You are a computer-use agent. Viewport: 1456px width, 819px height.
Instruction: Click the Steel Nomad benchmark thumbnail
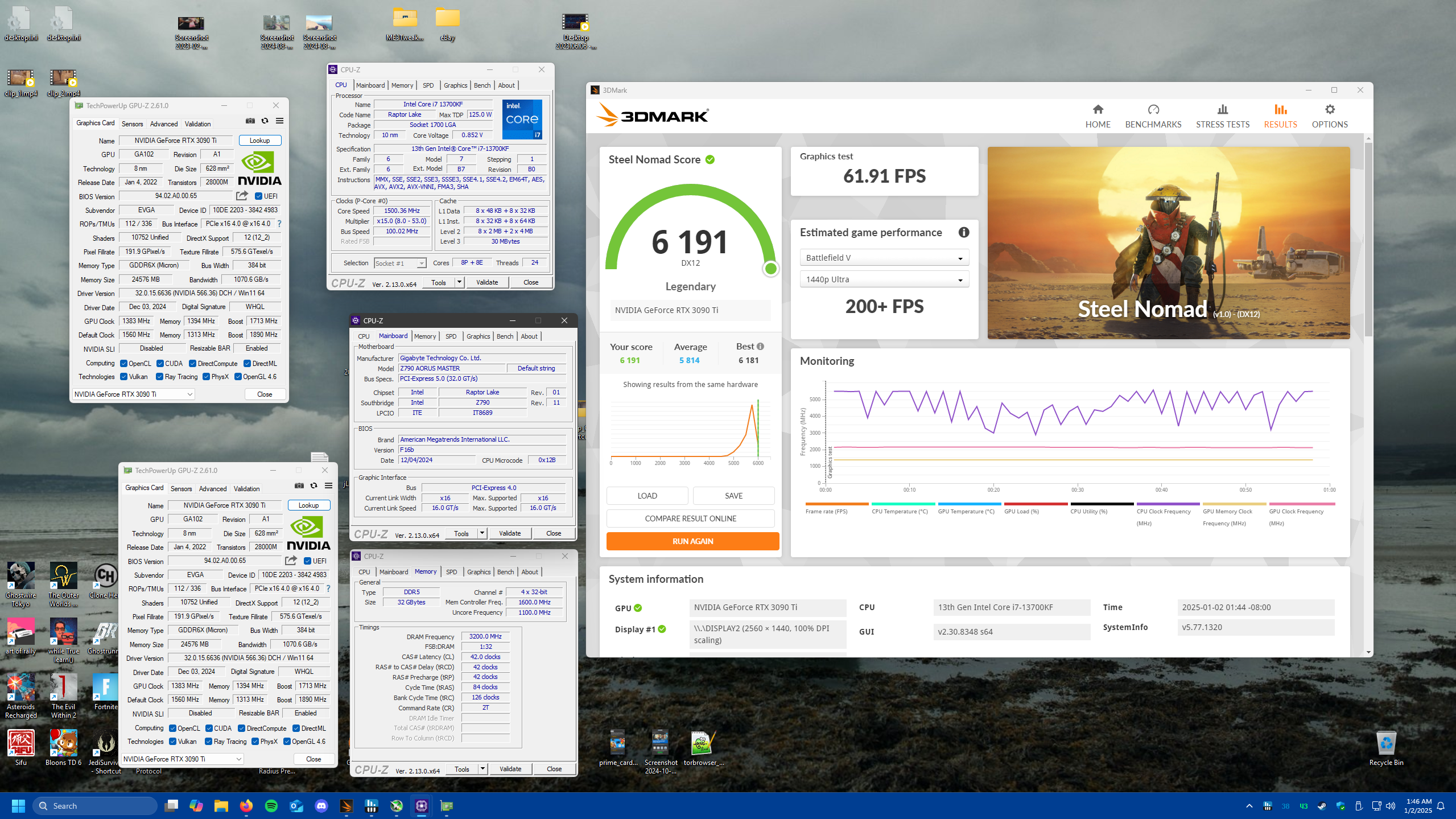pos(1168,243)
